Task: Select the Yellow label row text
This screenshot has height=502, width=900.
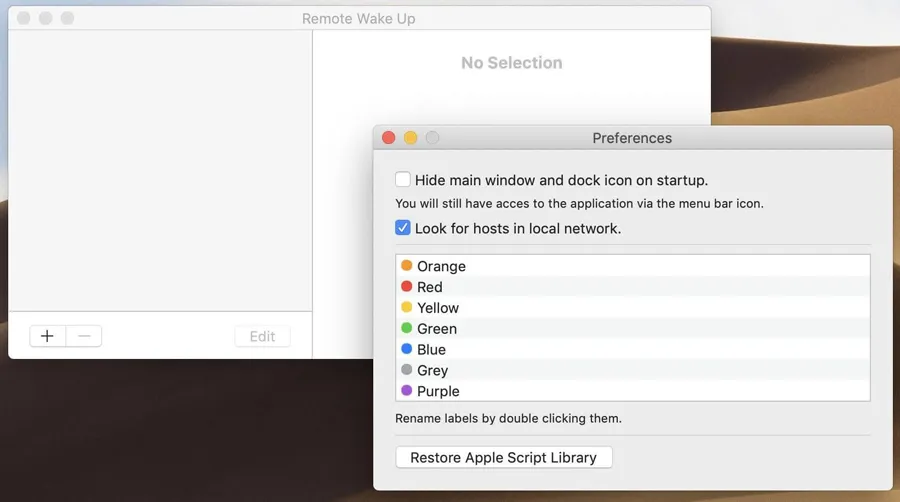Action: pyautogui.click(x=438, y=308)
